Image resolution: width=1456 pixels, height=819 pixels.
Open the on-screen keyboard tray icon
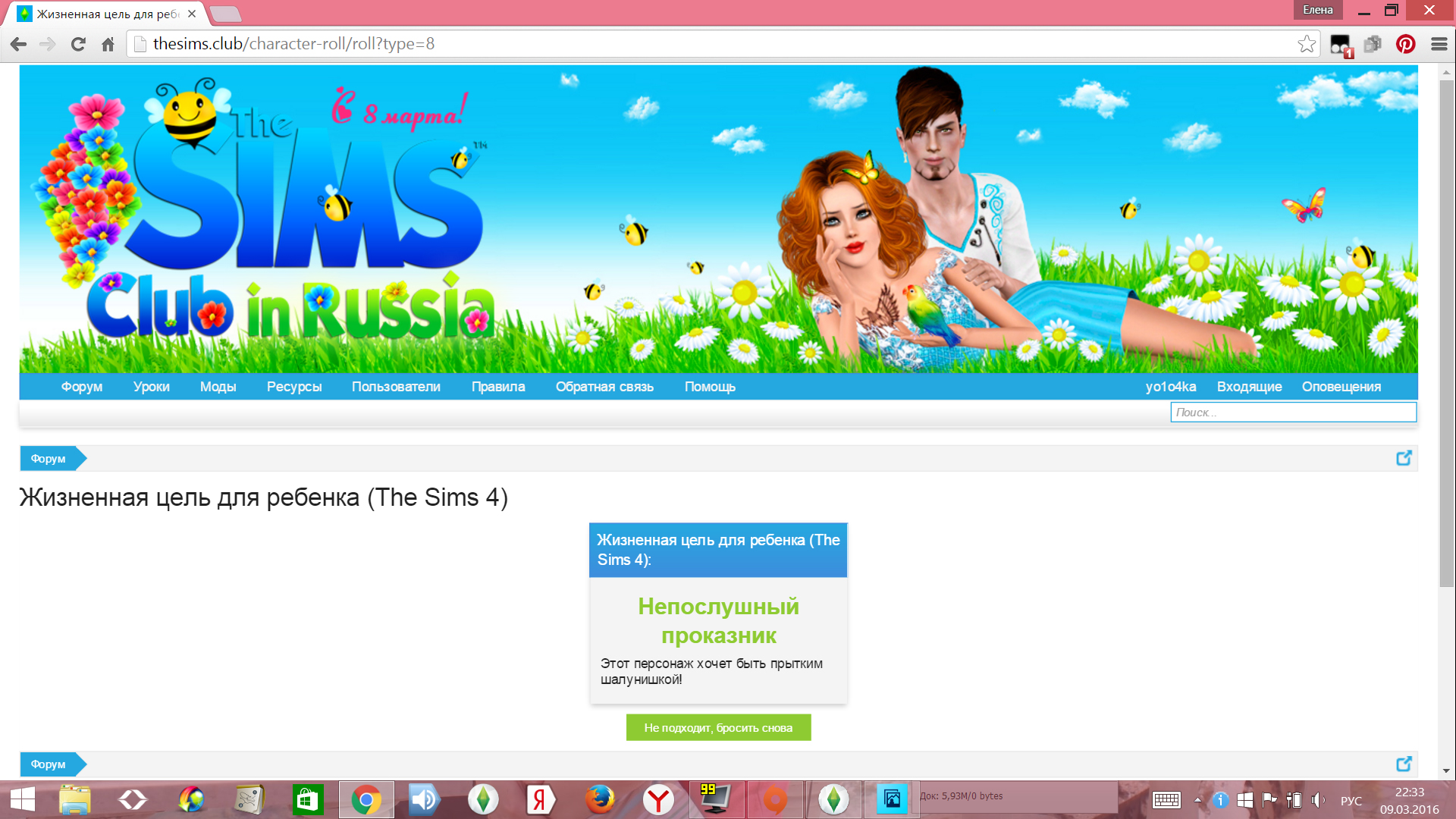pyautogui.click(x=1166, y=800)
